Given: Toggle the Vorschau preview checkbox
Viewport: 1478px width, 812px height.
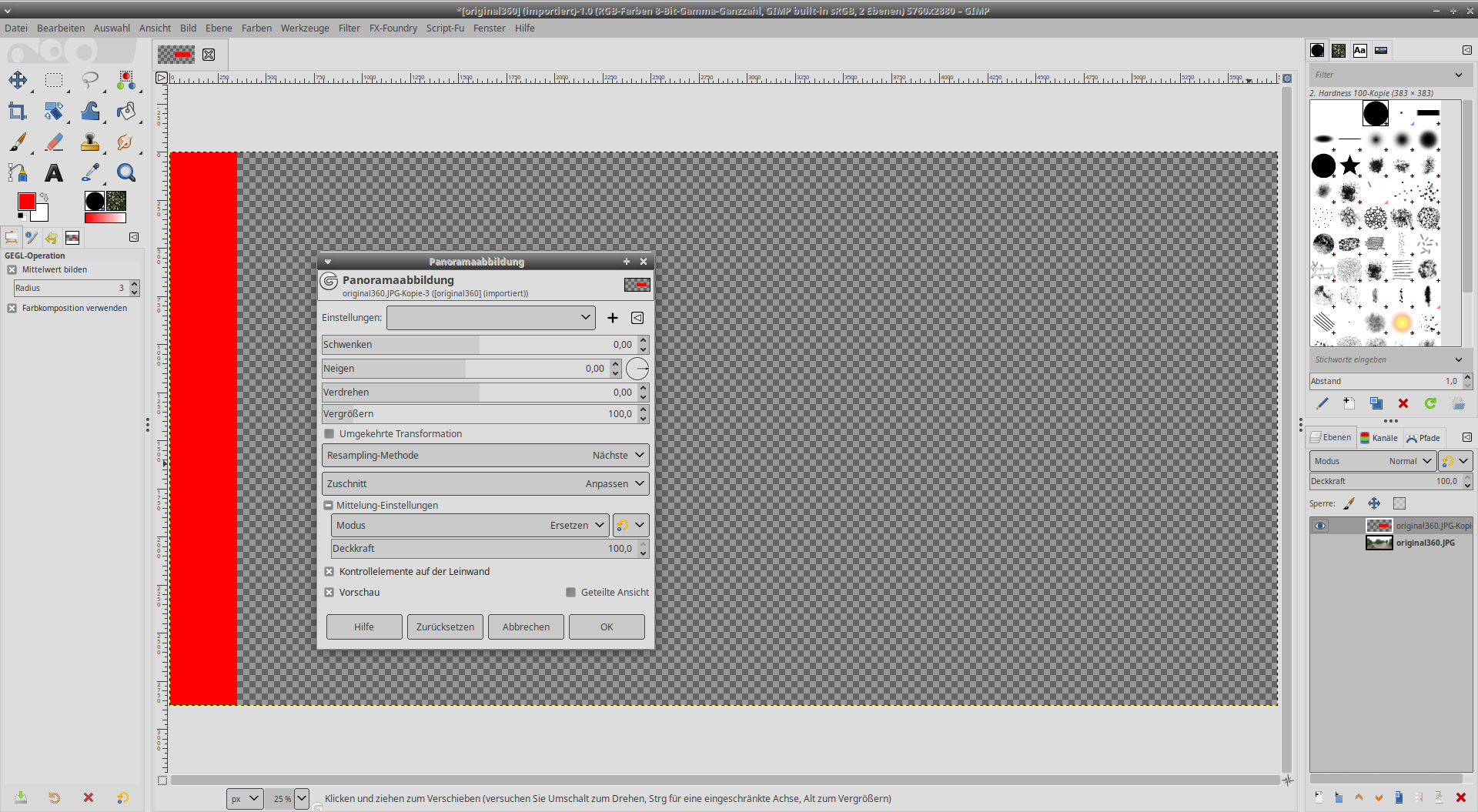Looking at the screenshot, I should tap(329, 593).
